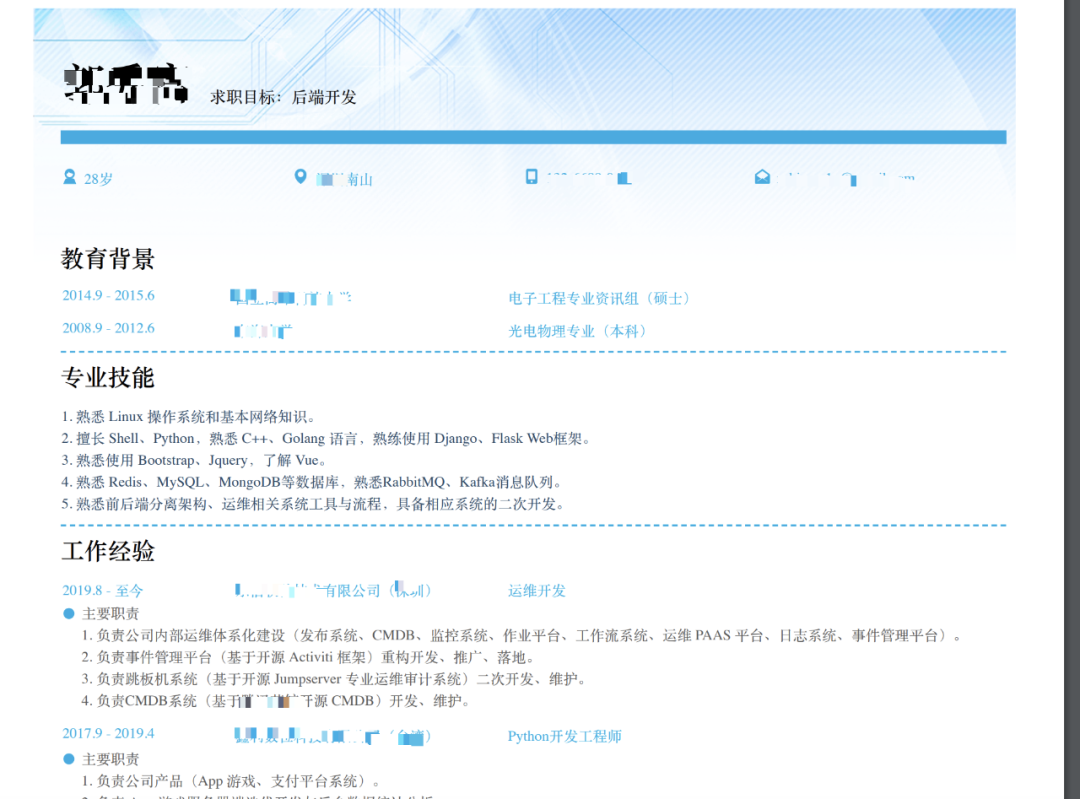Screen dimensions: 1080x799
Task: Select the 工作经验 section heading
Action: (108, 551)
